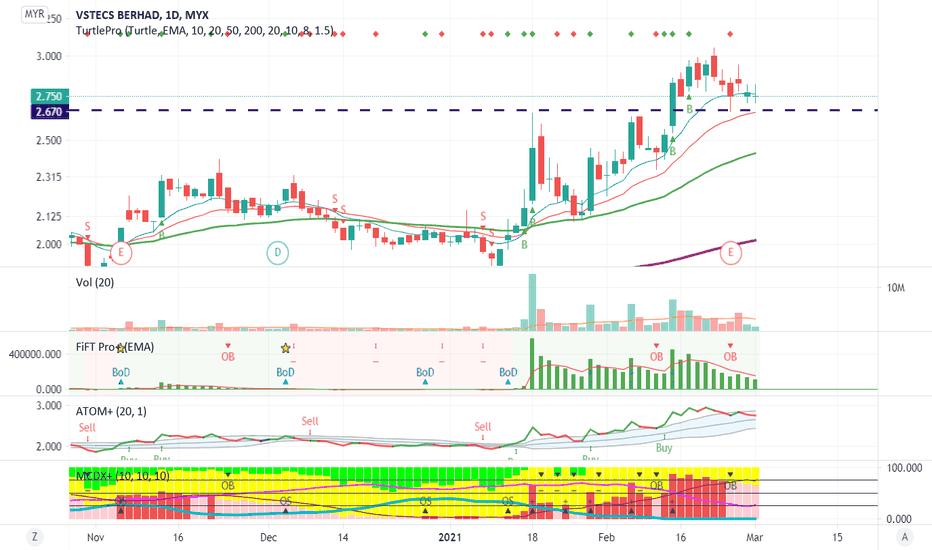The height and width of the screenshot is (550, 932).
Task: Click the 15 date label on time axis
Action: pos(837,538)
